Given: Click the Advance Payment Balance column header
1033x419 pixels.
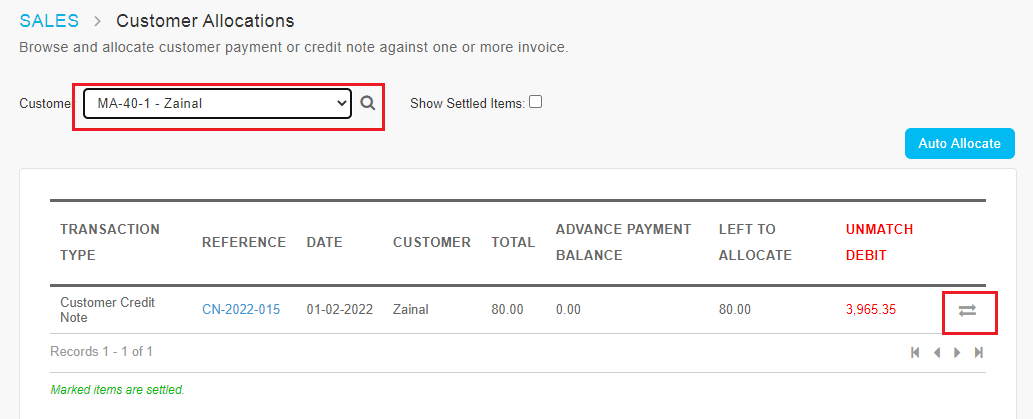Looking at the screenshot, I should coord(624,242).
